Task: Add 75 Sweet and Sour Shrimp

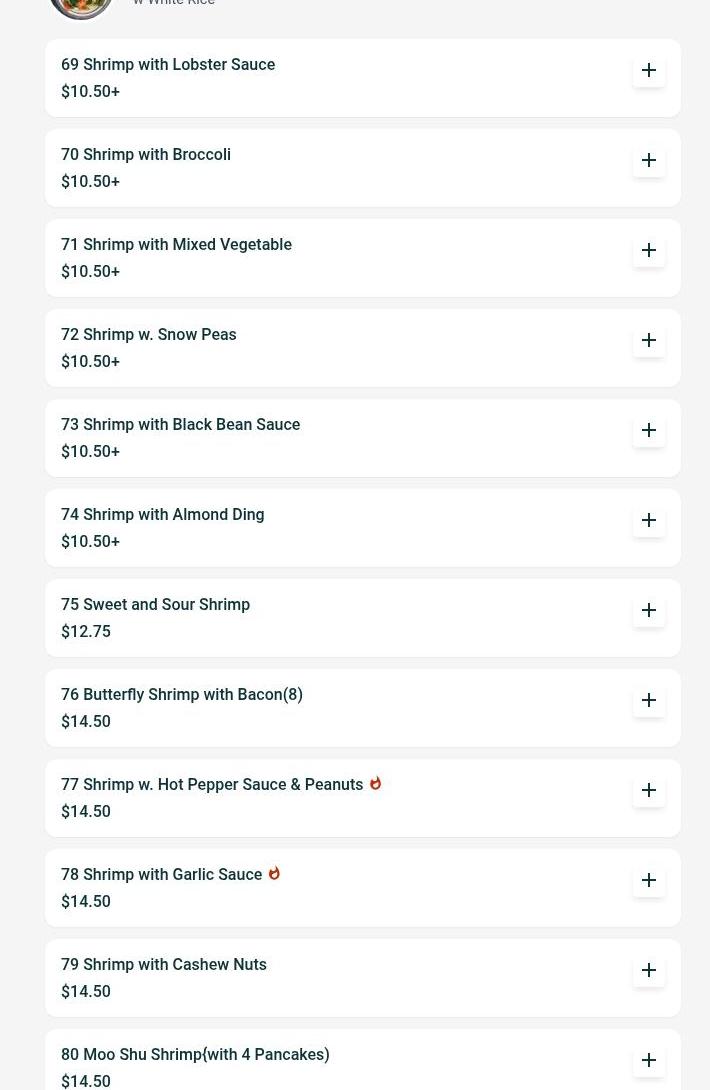Action: tap(648, 610)
